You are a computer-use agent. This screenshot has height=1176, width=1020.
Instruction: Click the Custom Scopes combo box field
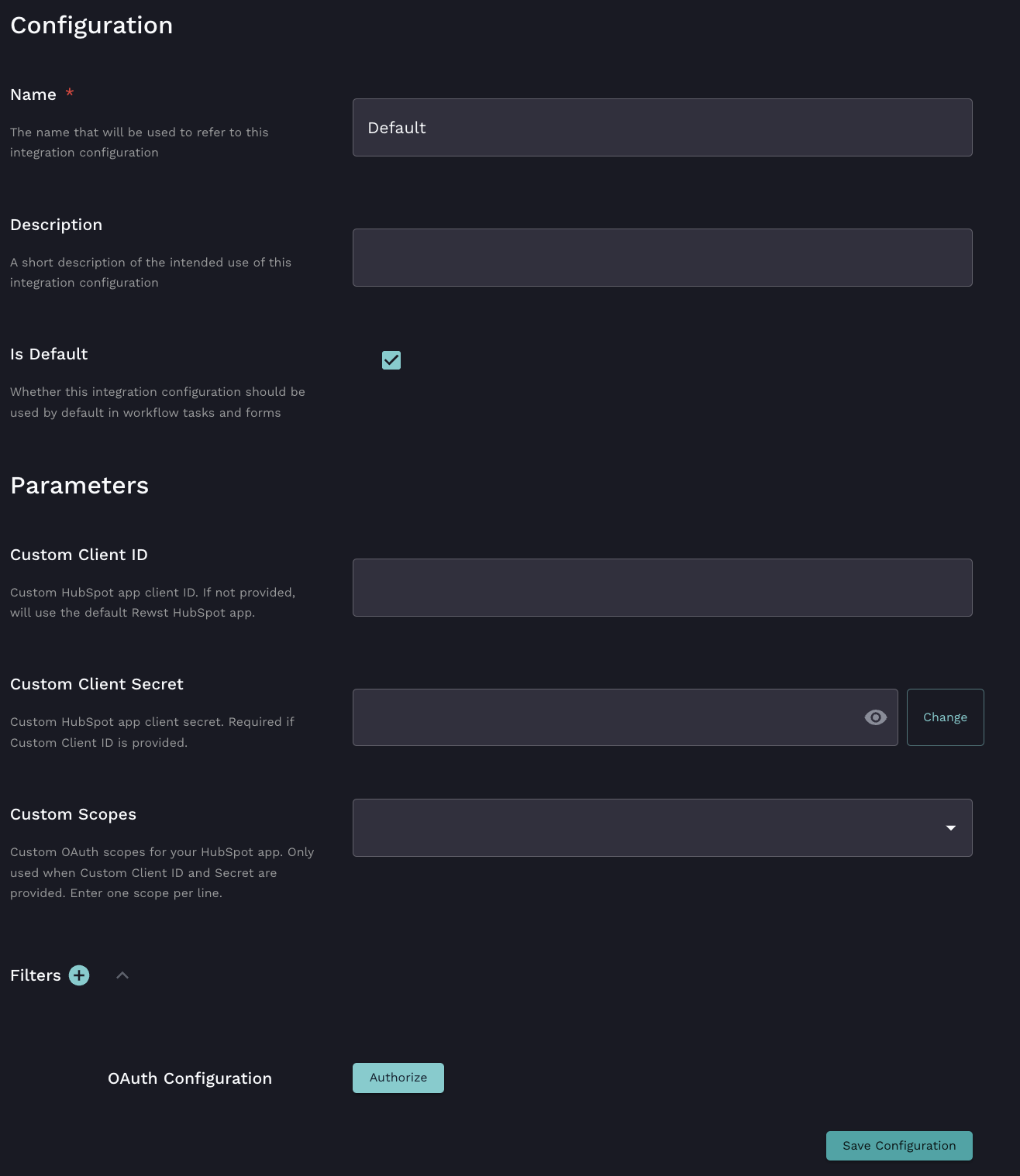[643, 828]
